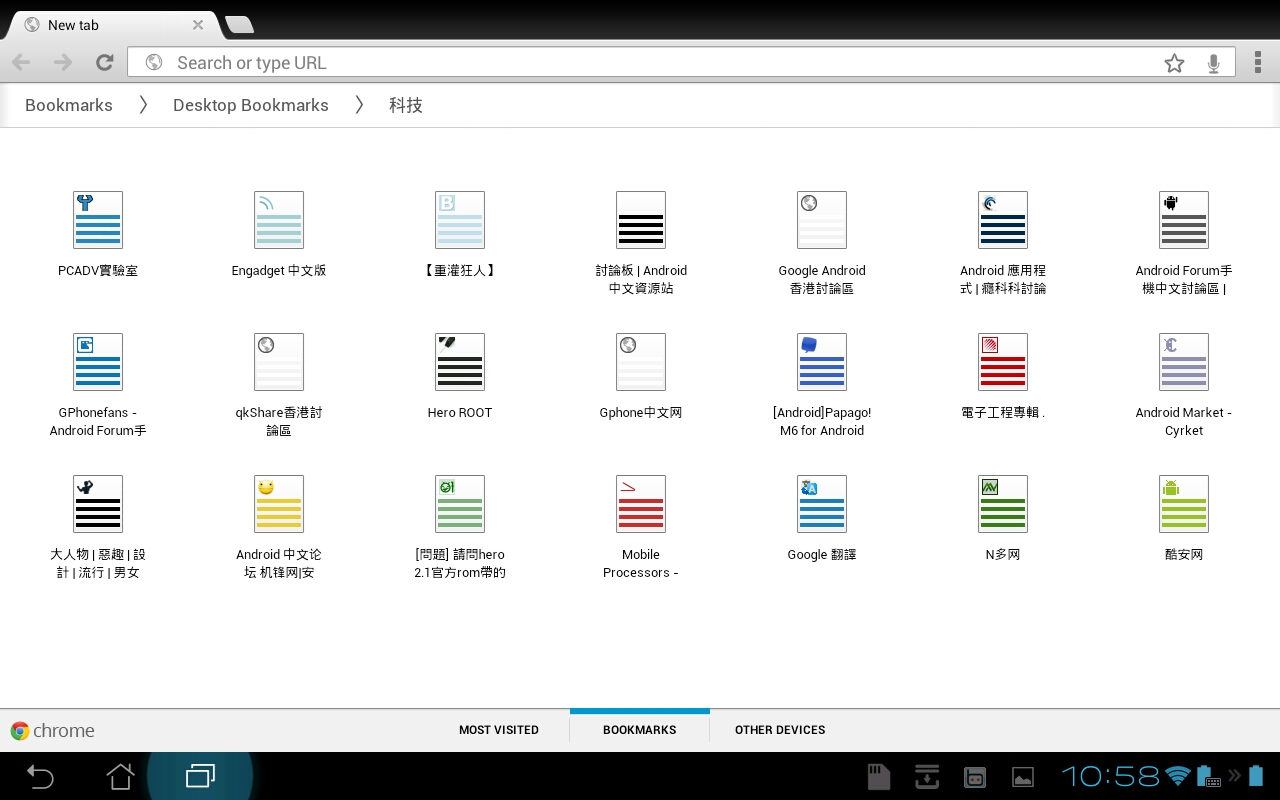Go back with the browser back arrow
Screen dimensions: 1280x800
click(x=22, y=63)
